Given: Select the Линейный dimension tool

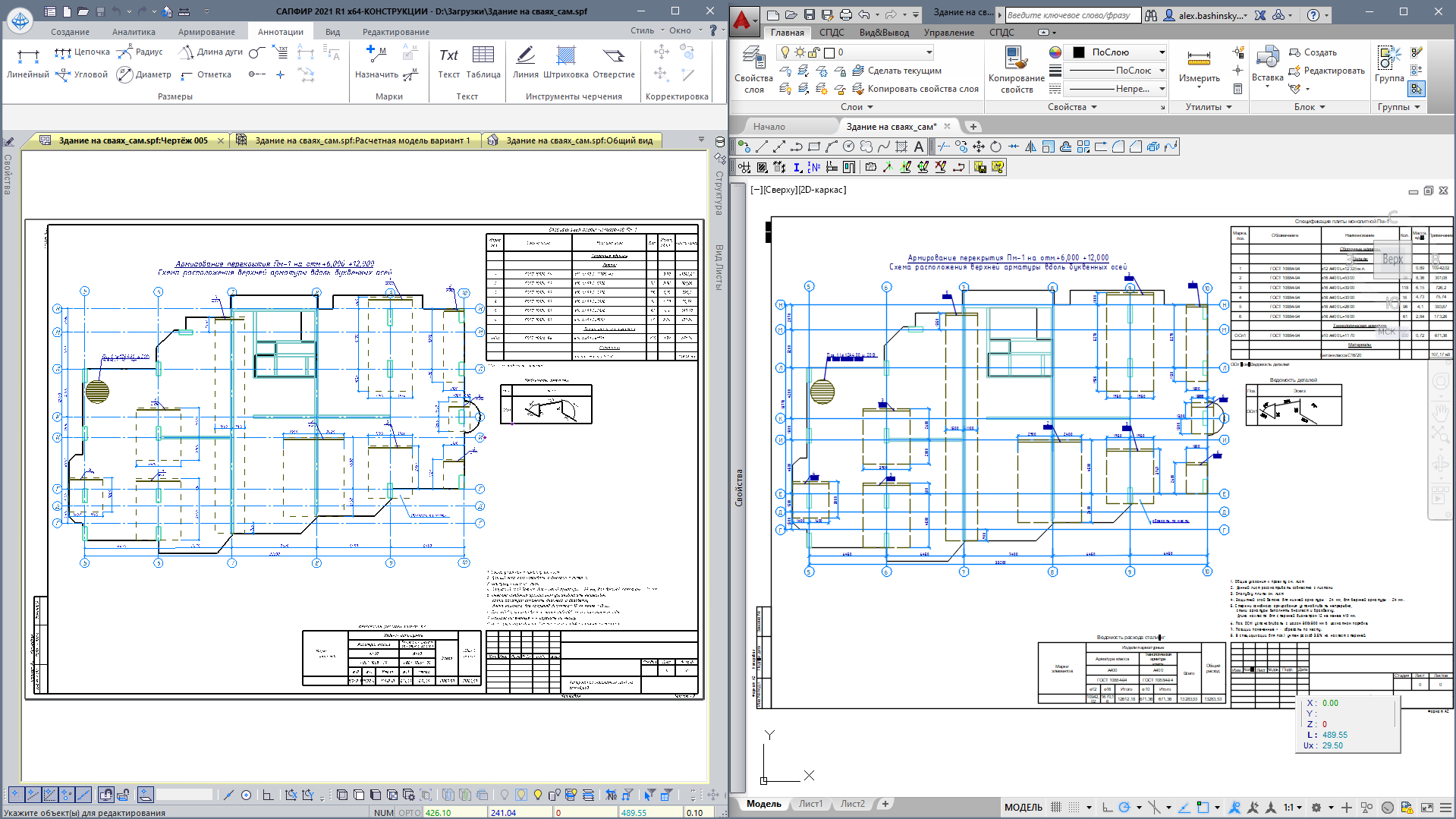Looking at the screenshot, I should tap(27, 62).
